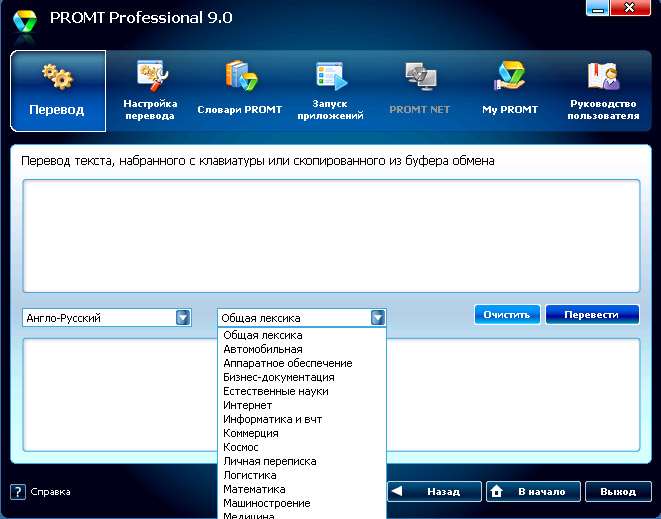Click the В начало home button
The height and width of the screenshot is (519, 661).
coord(533,492)
